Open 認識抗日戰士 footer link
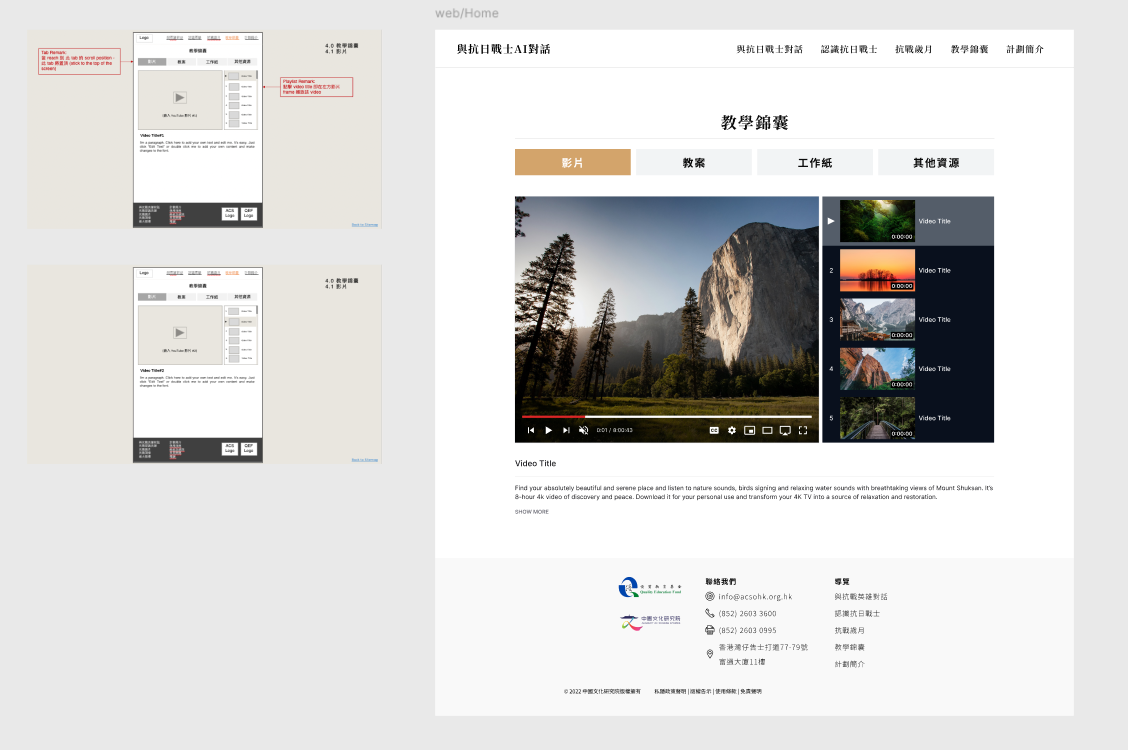The height and width of the screenshot is (750, 1128). (857, 613)
